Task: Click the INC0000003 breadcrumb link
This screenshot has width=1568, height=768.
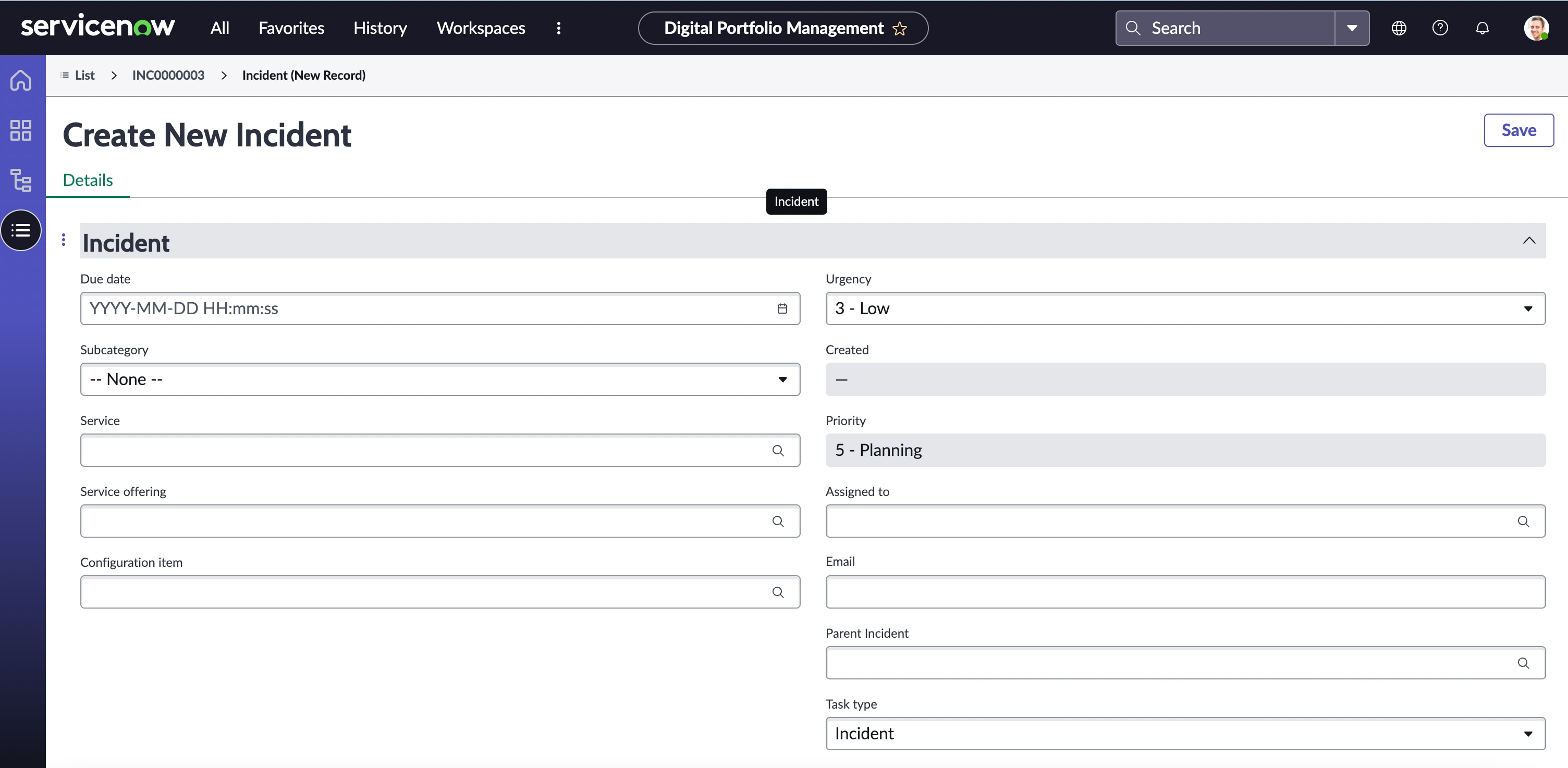Action: click(x=168, y=75)
